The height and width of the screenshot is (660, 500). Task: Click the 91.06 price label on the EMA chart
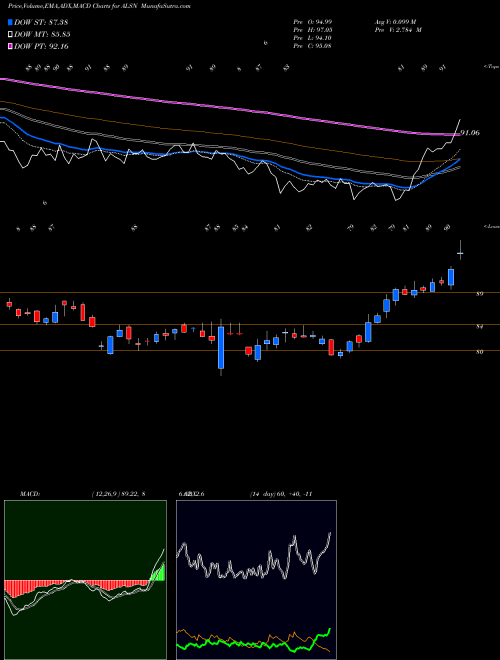(x=470, y=133)
